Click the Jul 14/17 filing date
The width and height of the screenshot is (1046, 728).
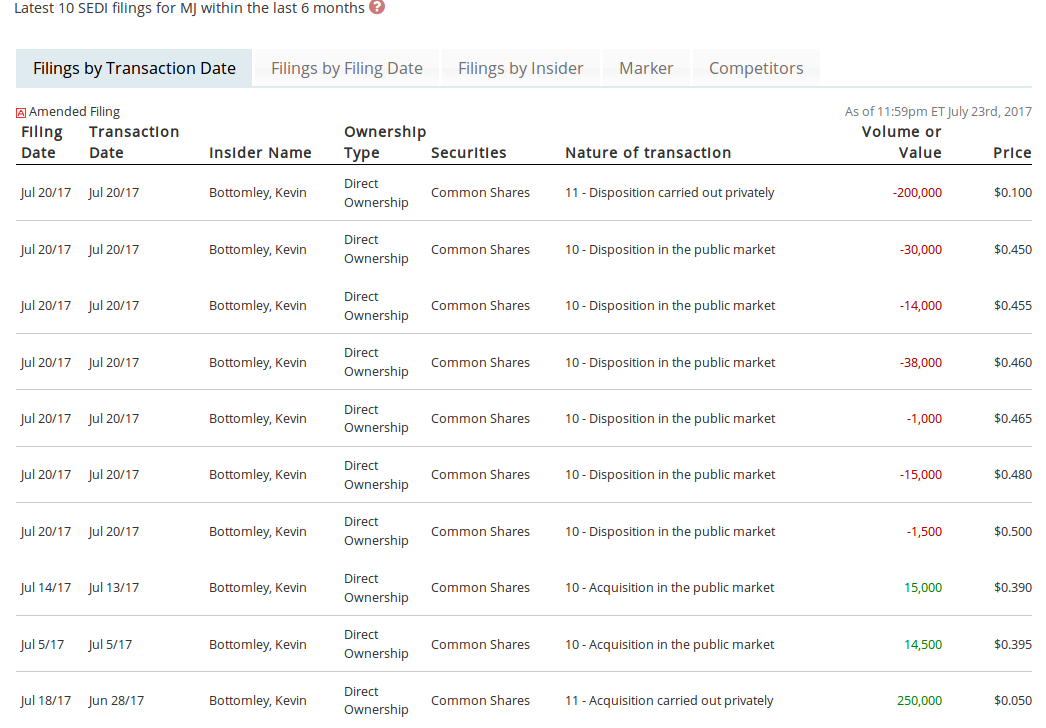[x=45, y=588]
